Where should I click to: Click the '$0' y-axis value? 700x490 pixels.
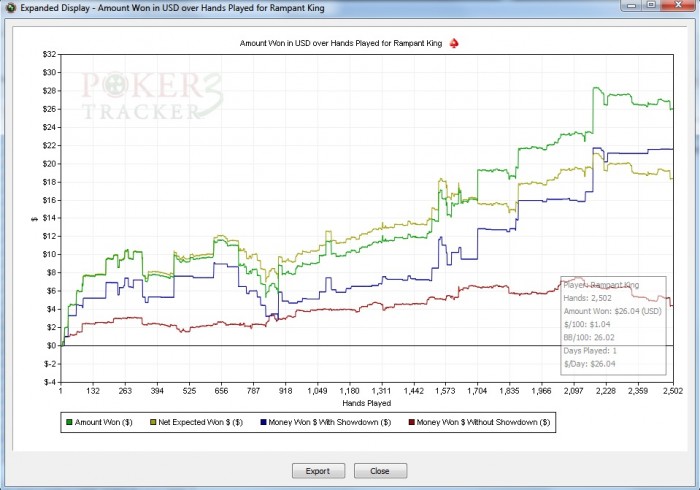tap(51, 345)
